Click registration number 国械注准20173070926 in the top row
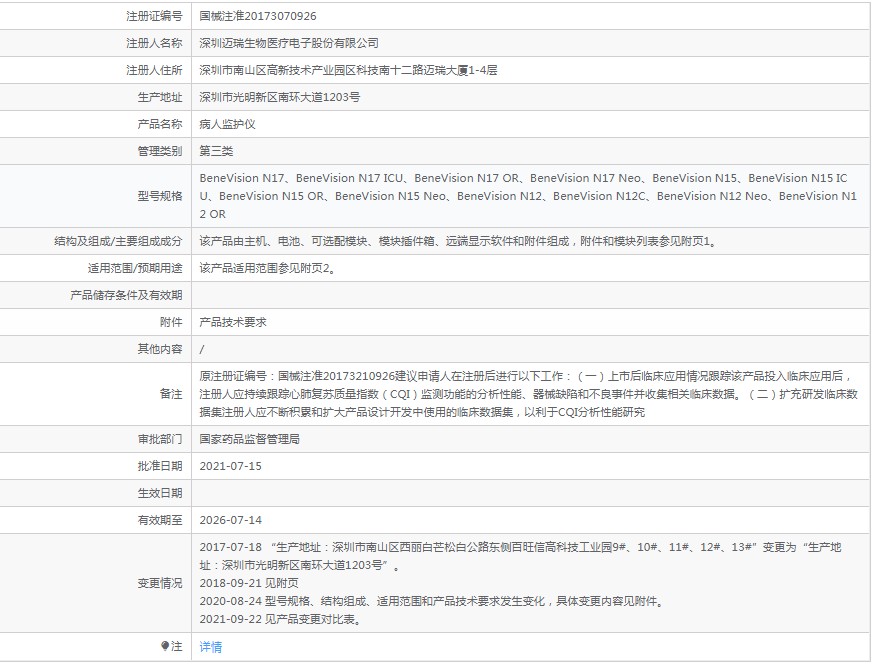The width and height of the screenshot is (873, 668). pos(258,16)
